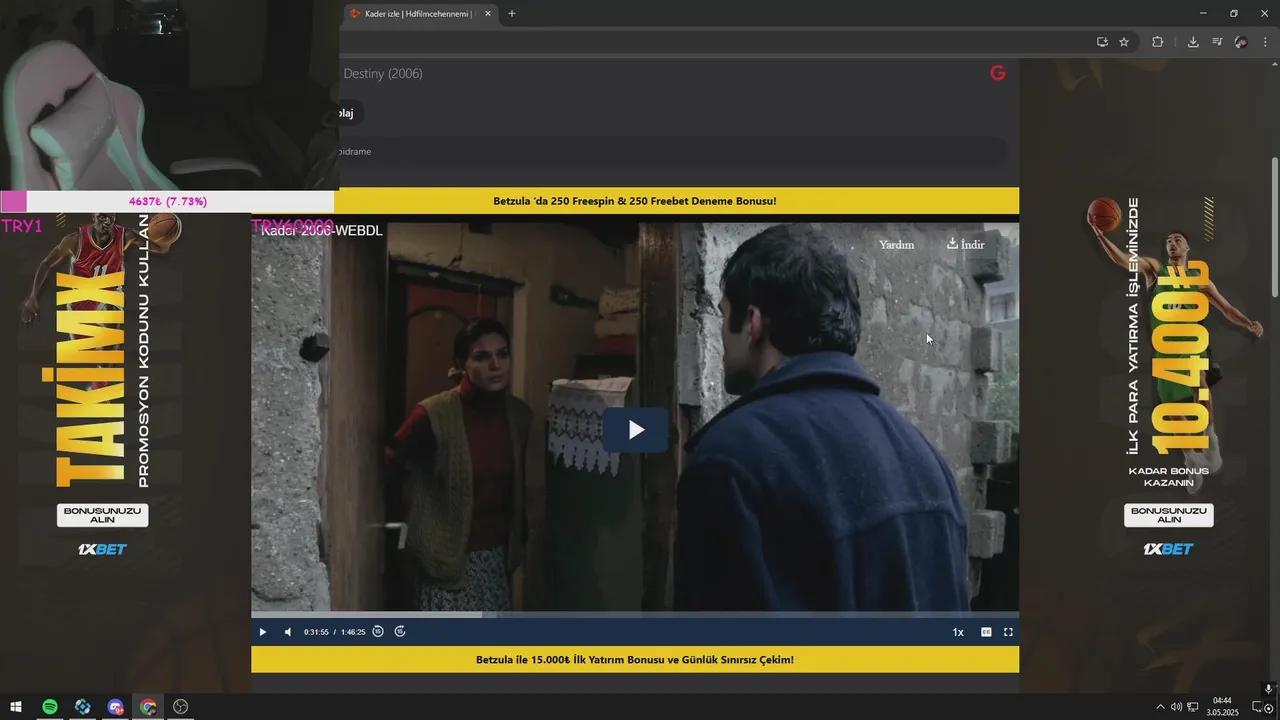Toggle closed captions in the player
The image size is (1280, 720).
point(986,632)
